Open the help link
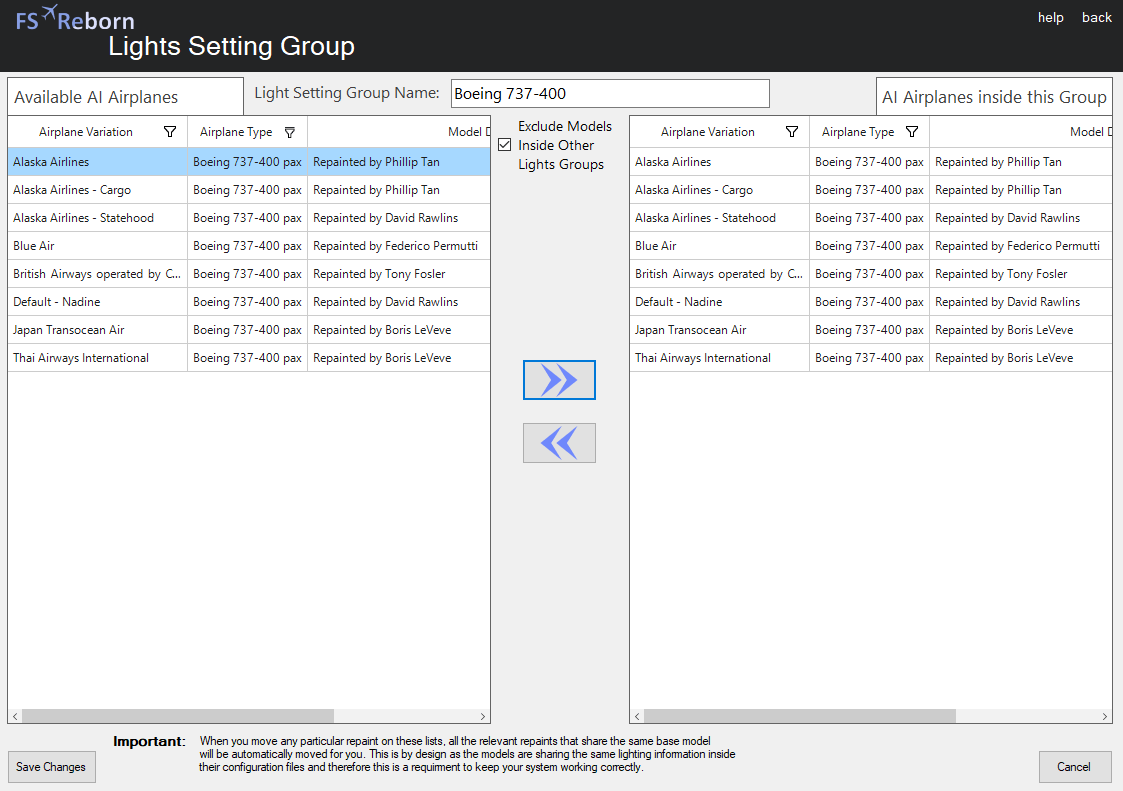The width and height of the screenshot is (1123, 791). (x=1051, y=17)
